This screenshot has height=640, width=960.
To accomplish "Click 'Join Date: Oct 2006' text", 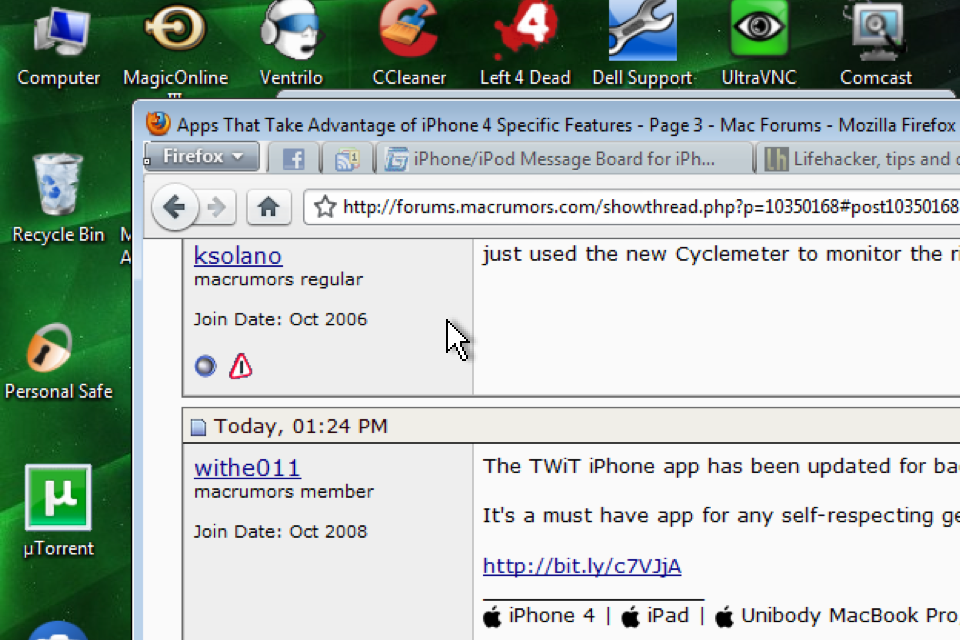I will pyautogui.click(x=280, y=320).
